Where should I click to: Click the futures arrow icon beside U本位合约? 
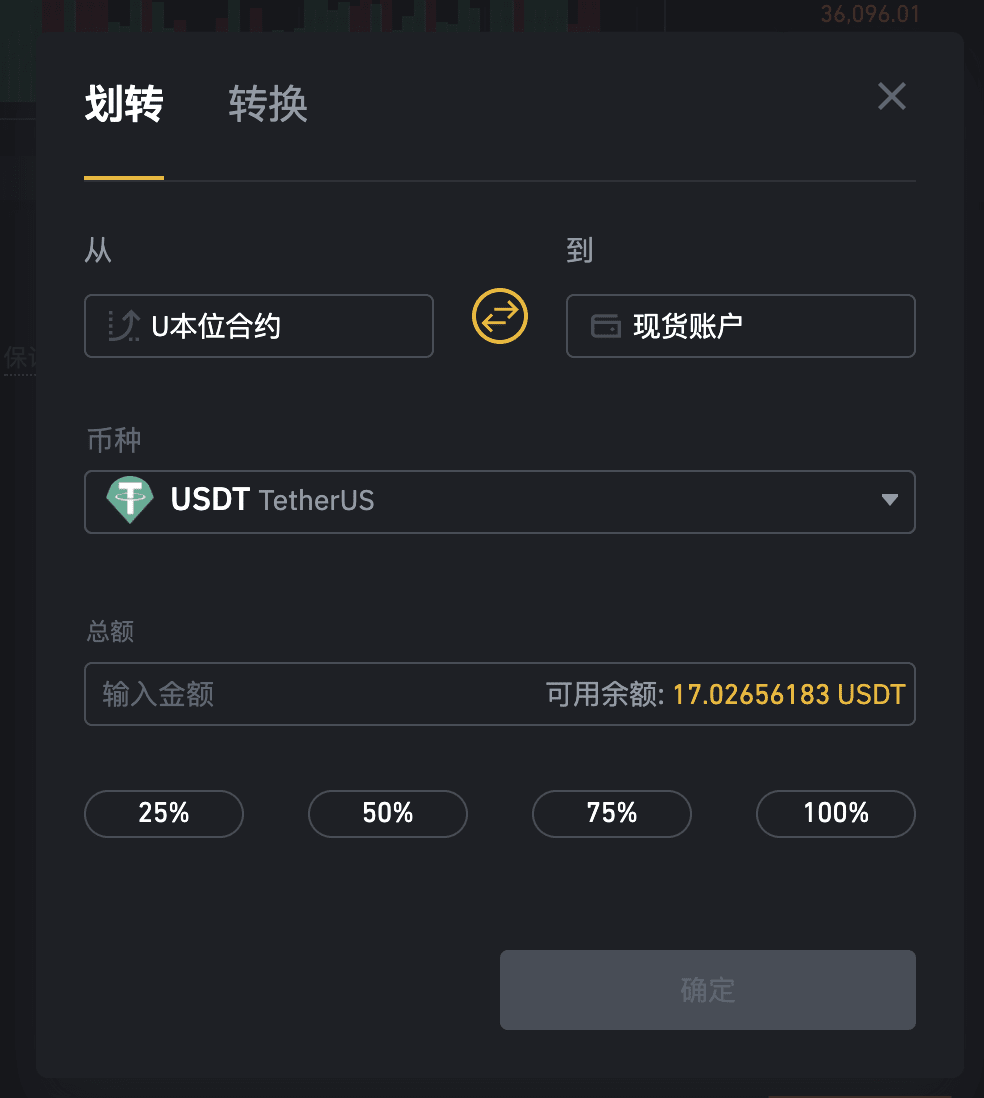point(124,326)
